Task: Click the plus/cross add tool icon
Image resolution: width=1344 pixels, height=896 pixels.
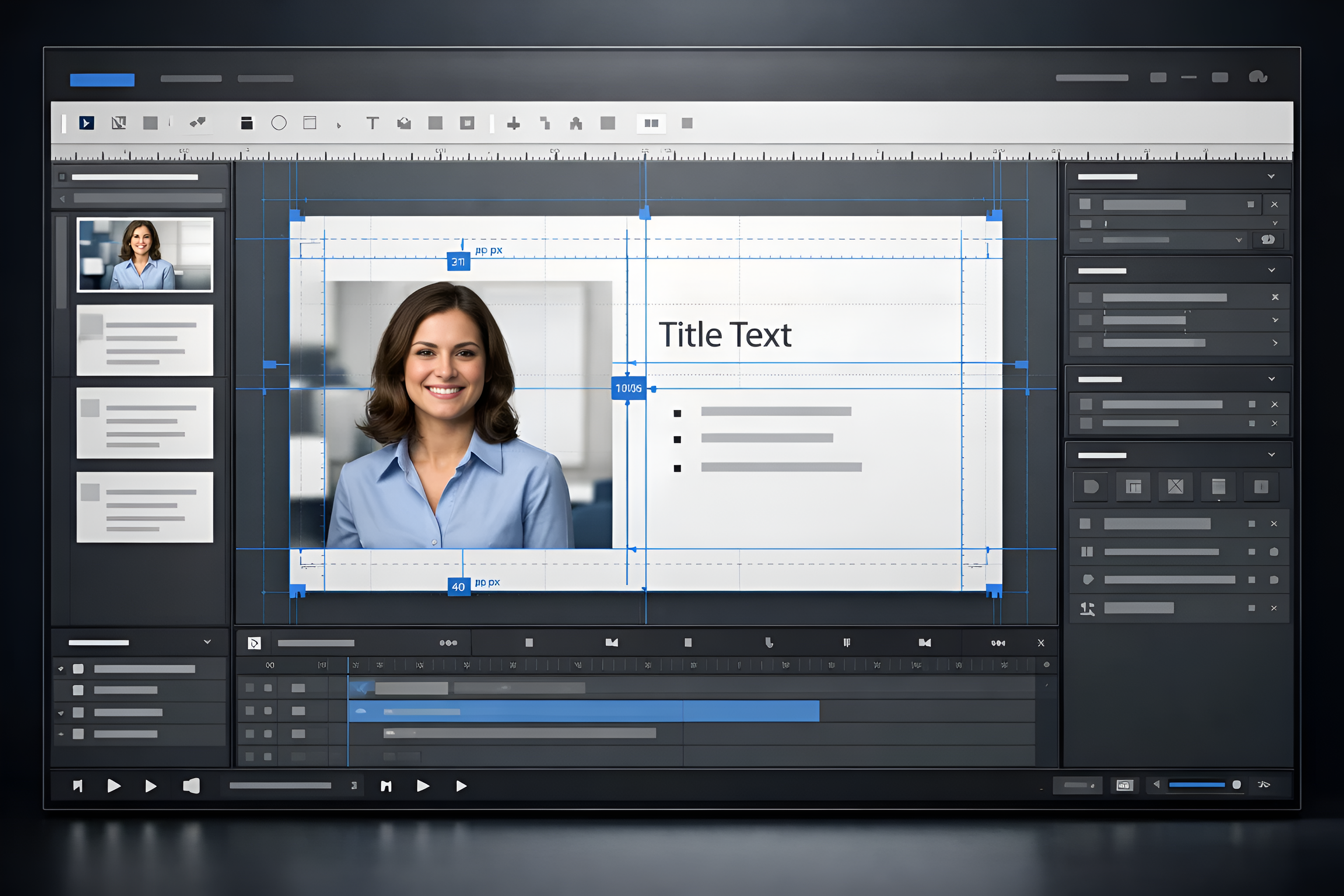Action: (513, 123)
